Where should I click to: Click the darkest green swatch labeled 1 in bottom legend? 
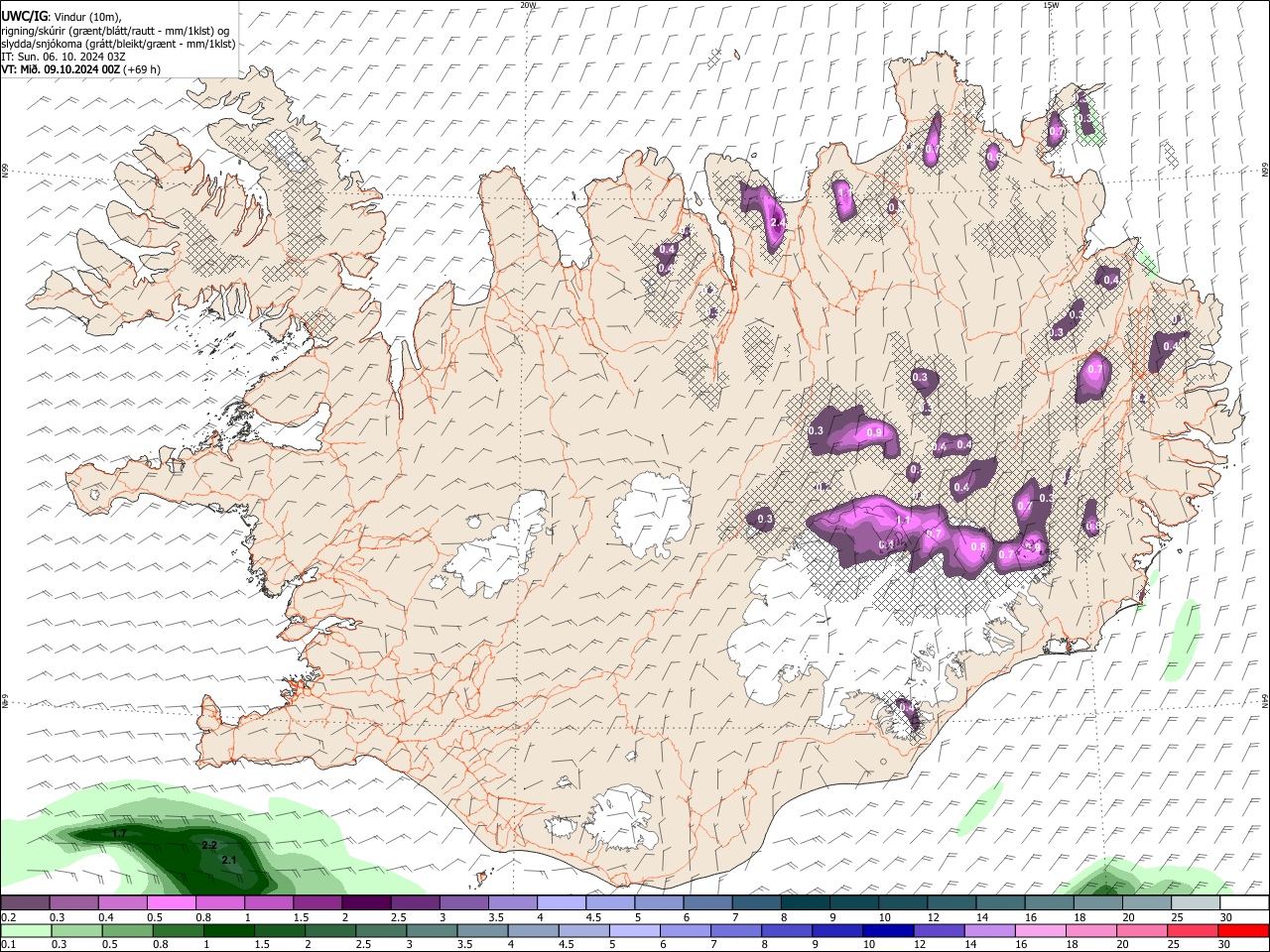tap(228, 931)
